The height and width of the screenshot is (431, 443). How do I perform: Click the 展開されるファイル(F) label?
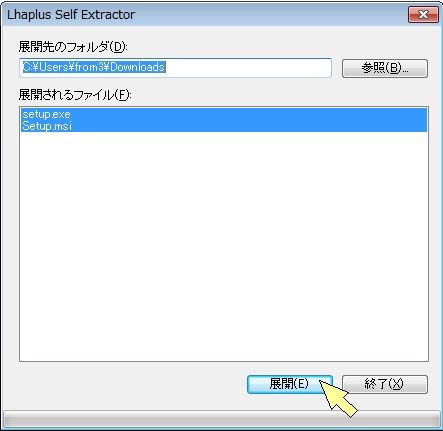(x=75, y=95)
